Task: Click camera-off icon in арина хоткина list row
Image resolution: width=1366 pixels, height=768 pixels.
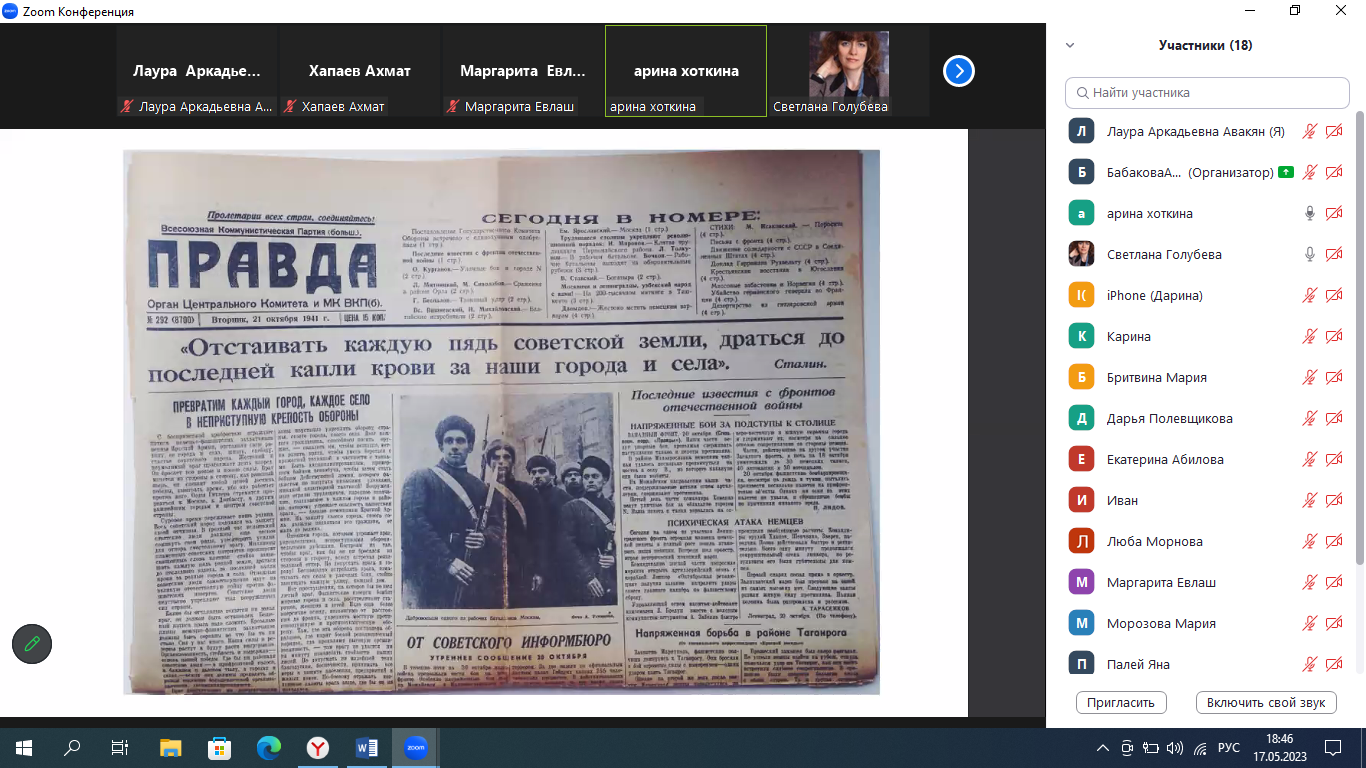Action: (1334, 213)
